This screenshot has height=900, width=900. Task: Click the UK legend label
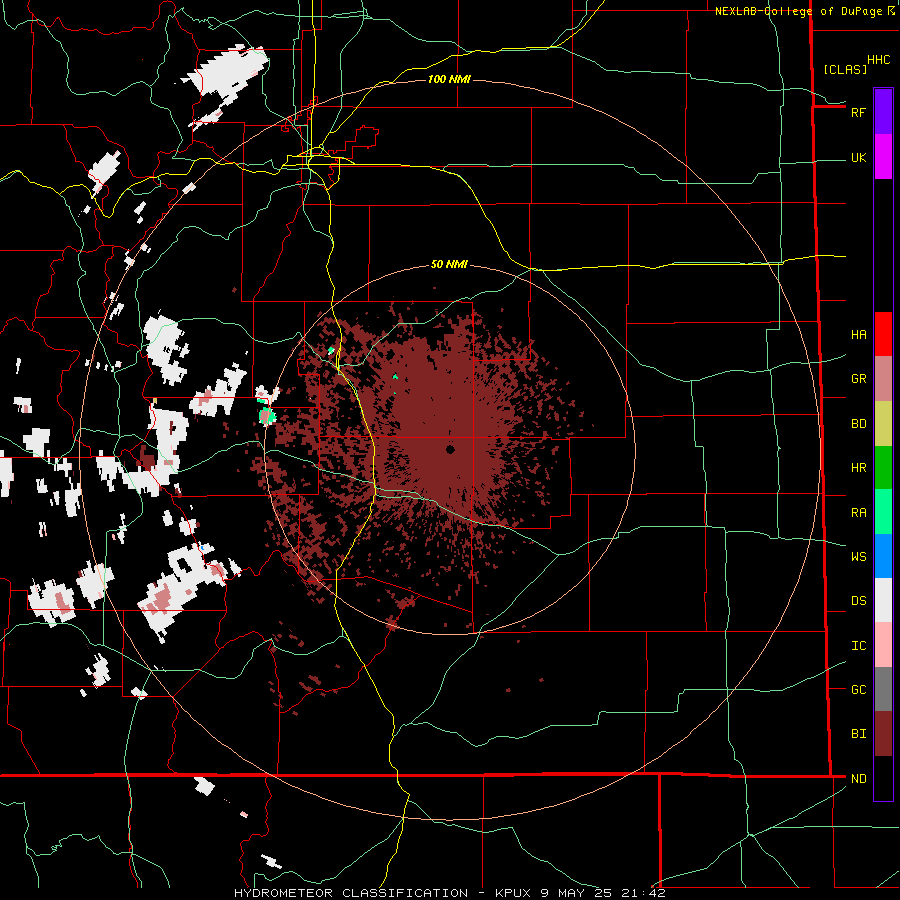[x=858, y=157]
